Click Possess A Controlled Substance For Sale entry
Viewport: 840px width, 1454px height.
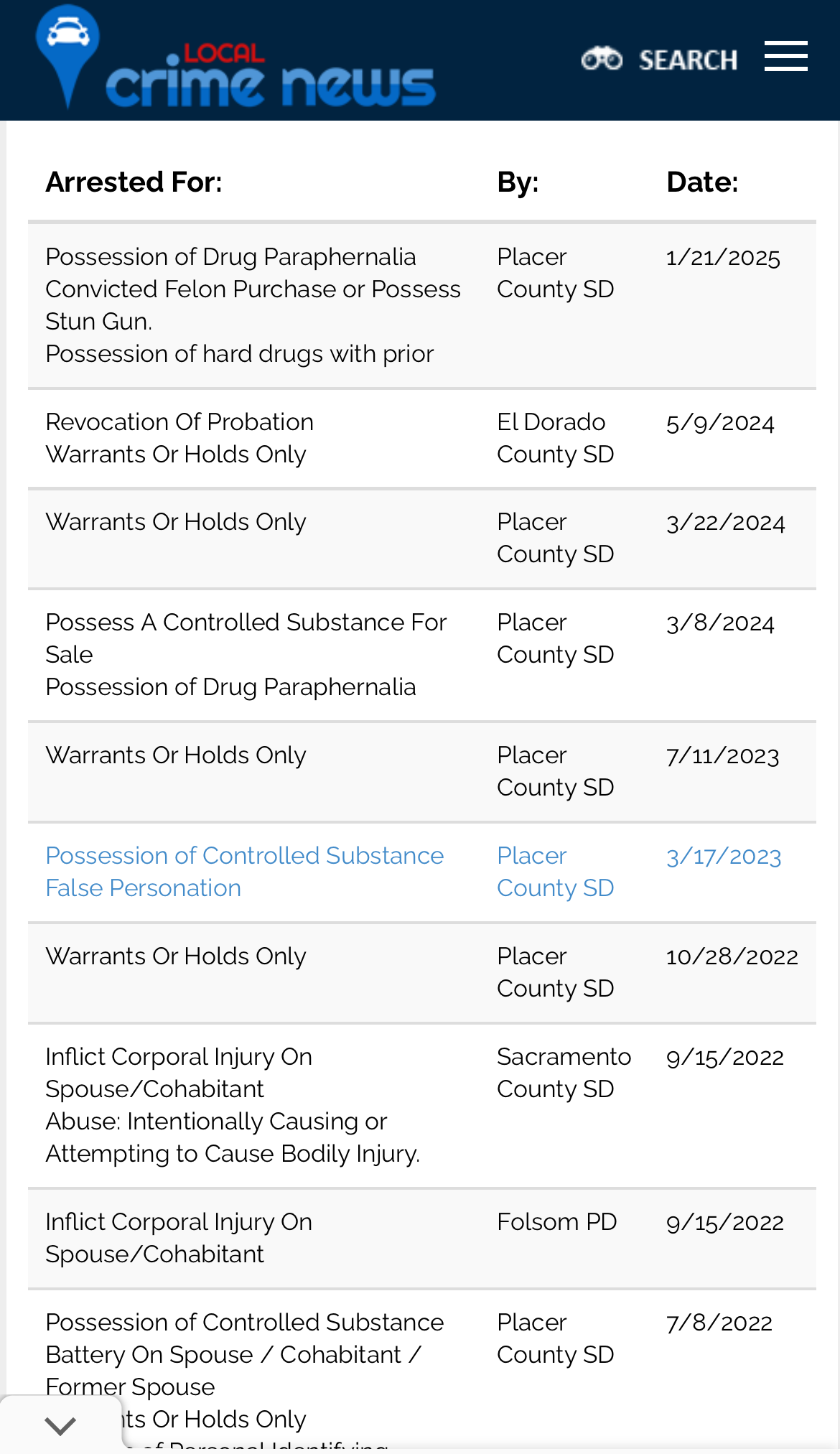[x=246, y=638]
